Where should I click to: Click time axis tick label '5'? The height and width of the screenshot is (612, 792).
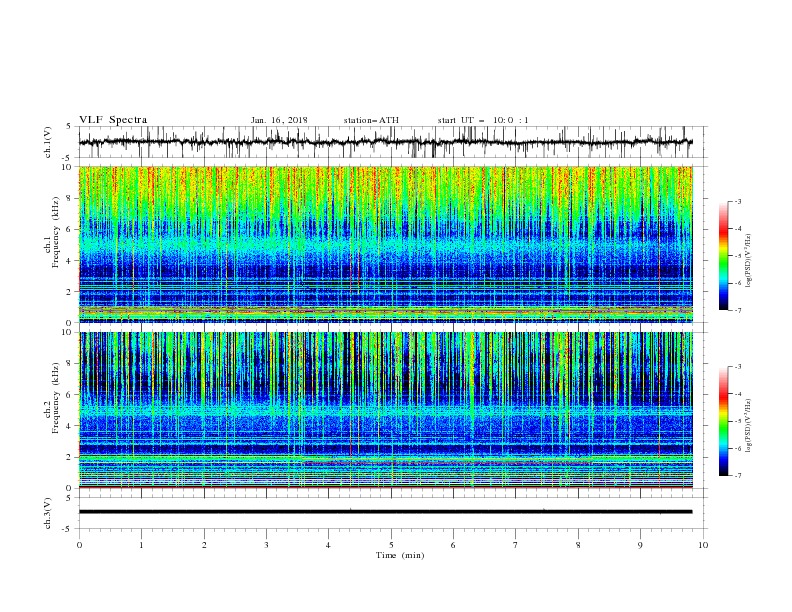[x=391, y=545]
